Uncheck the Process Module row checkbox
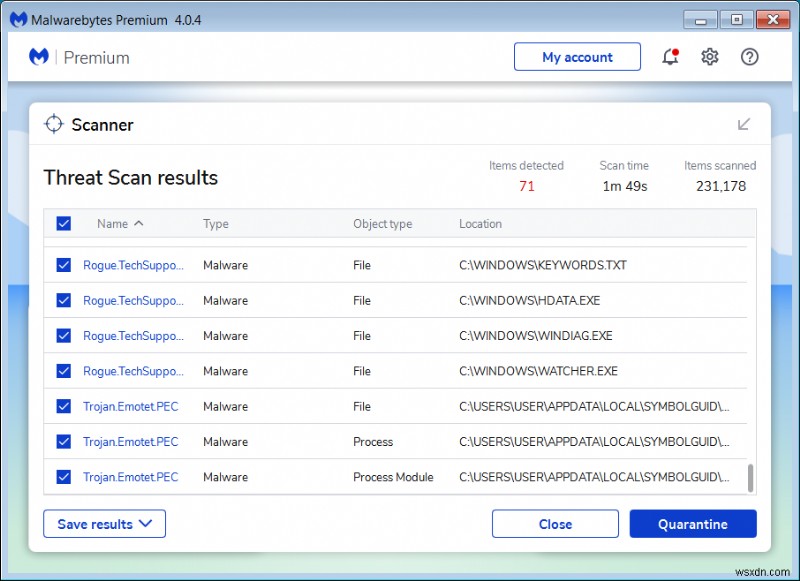Viewport: 800px width, 581px height. pyautogui.click(x=64, y=476)
